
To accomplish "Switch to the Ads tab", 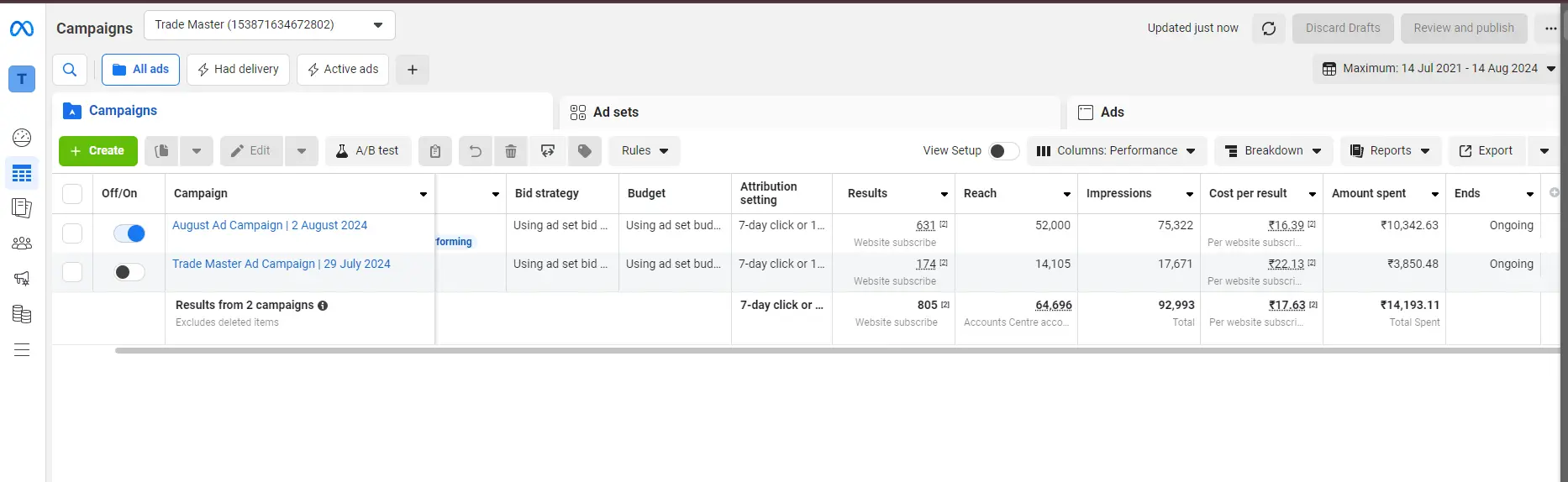I will click(1313, 113).
